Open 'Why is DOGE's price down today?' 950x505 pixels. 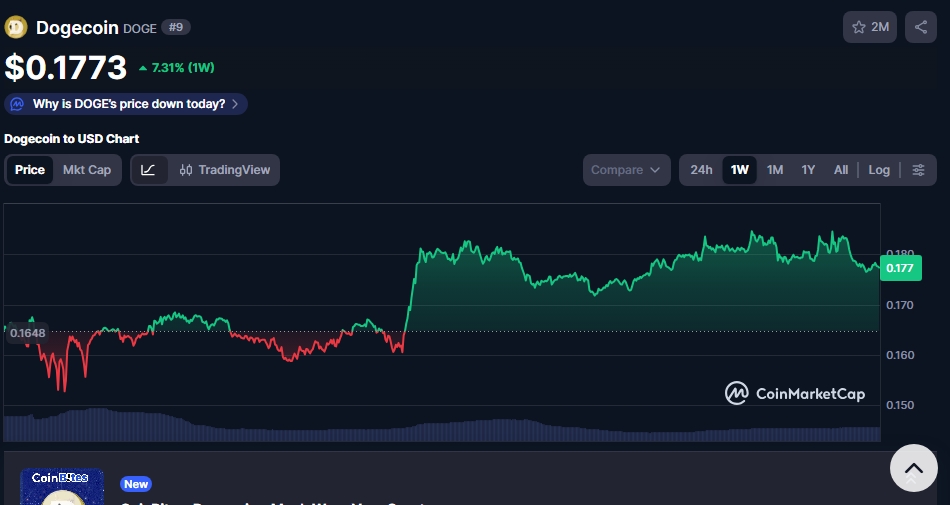click(126, 104)
